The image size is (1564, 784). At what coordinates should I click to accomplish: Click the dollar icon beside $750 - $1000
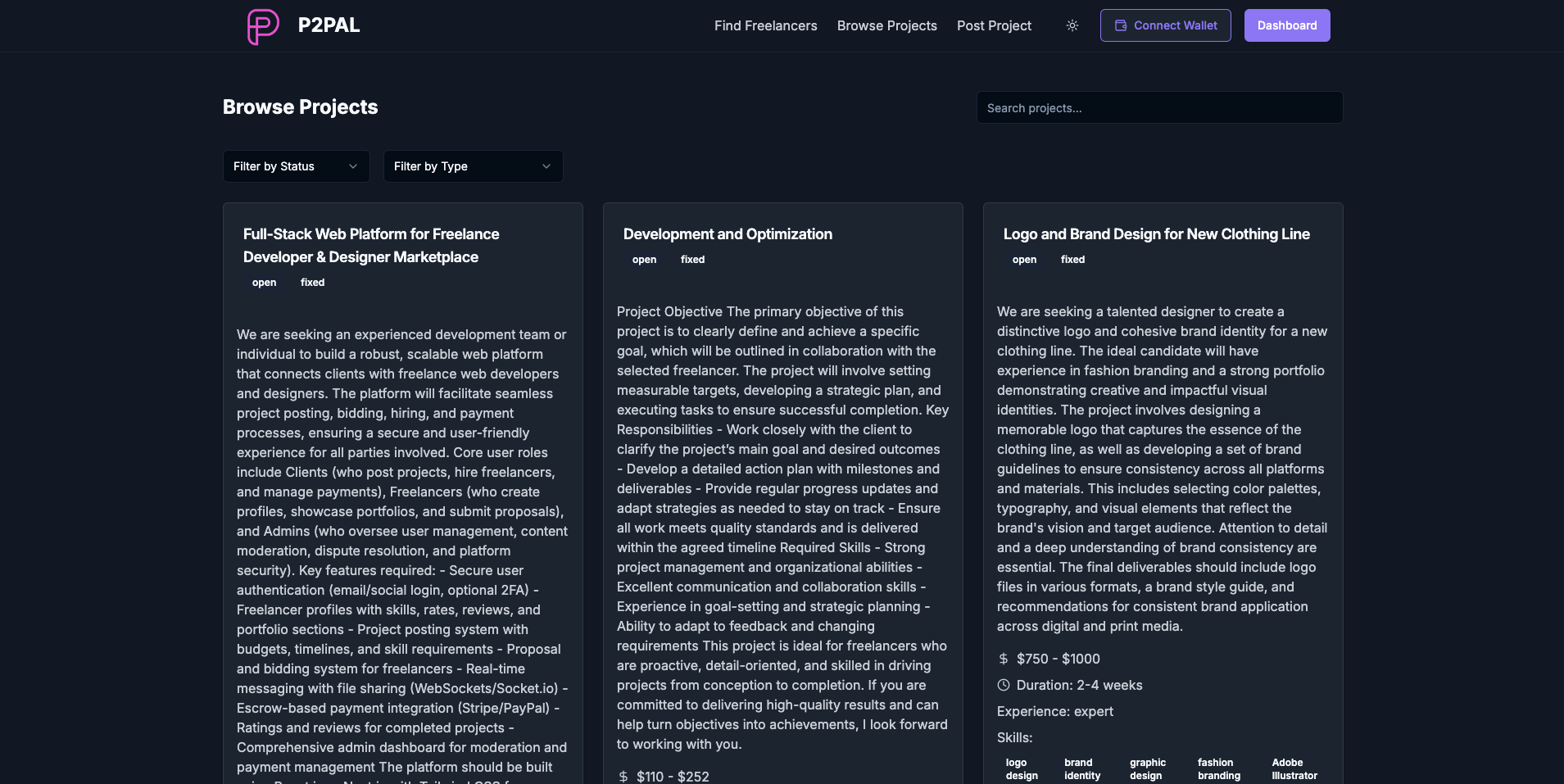click(1004, 659)
